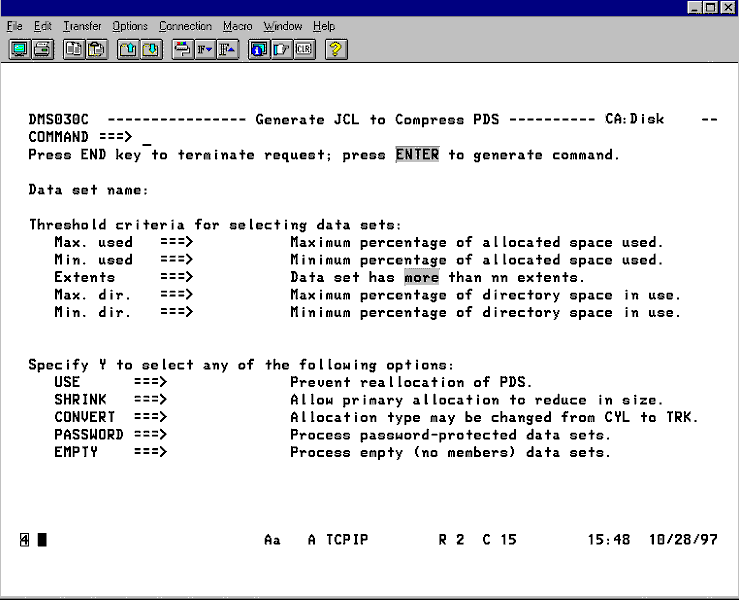Open the Edit menu
This screenshot has height=600, width=739.
click(x=42, y=26)
